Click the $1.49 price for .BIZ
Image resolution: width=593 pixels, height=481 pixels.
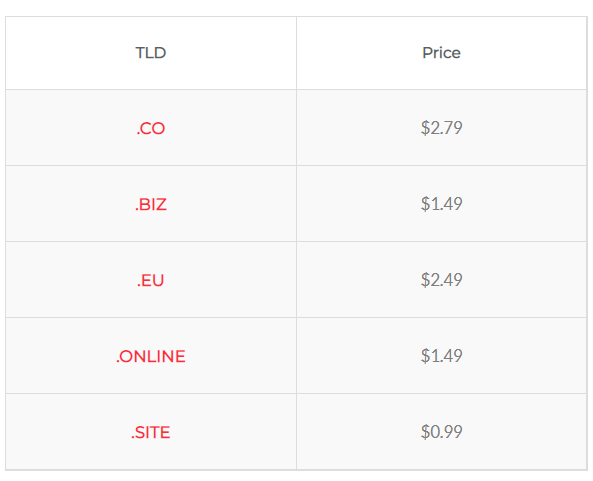441,204
